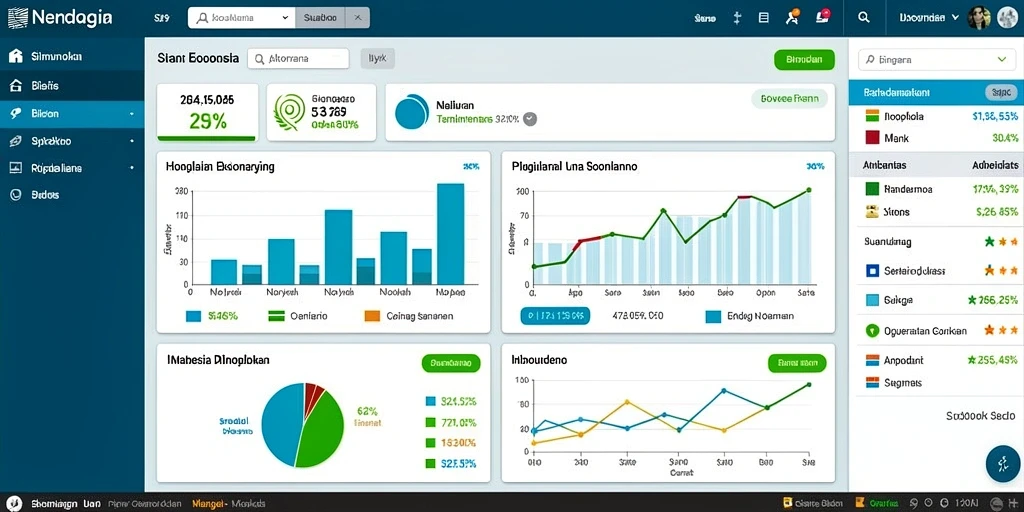Viewport: 1024px width, 512px height.
Task: Click the Budos circle icon in sidebar
Action: point(16,195)
